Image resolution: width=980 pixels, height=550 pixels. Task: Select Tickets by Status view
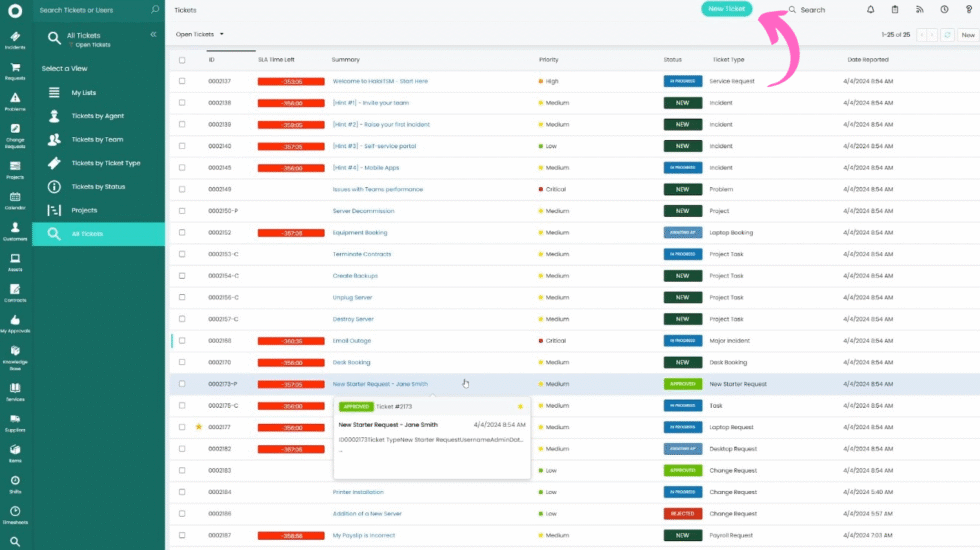click(98, 187)
